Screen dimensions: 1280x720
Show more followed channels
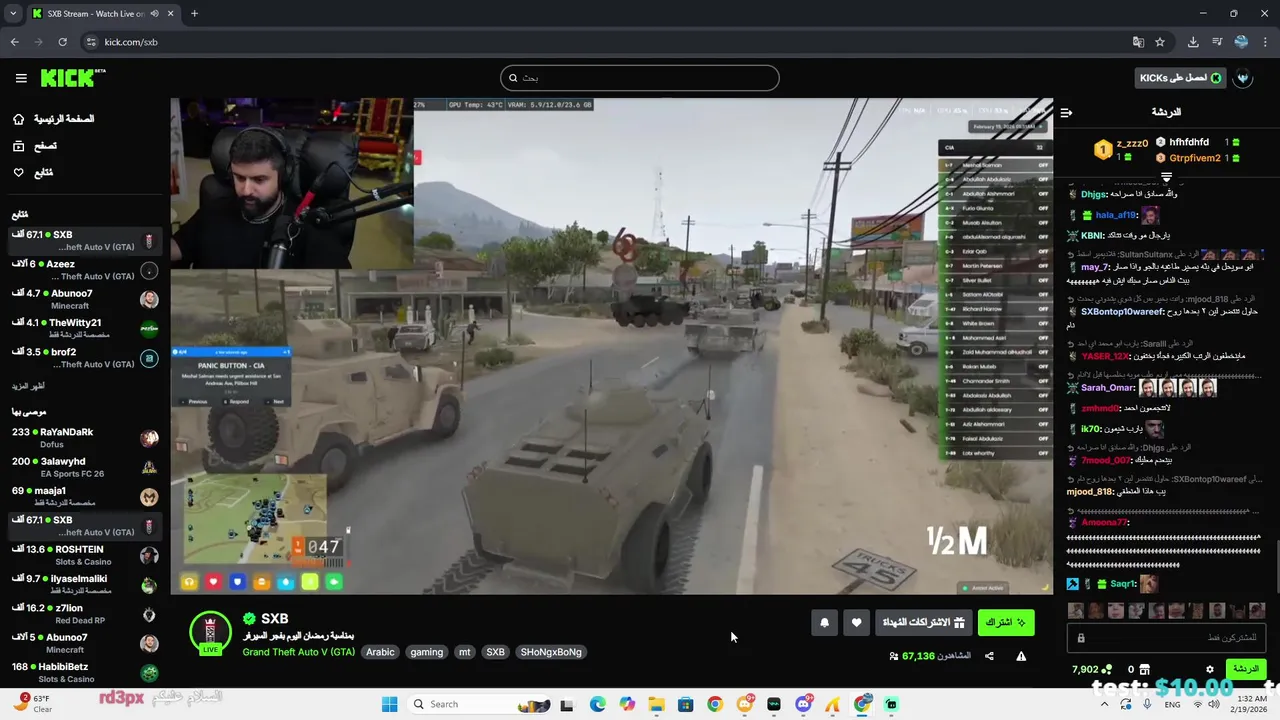pyautogui.click(x=28, y=386)
